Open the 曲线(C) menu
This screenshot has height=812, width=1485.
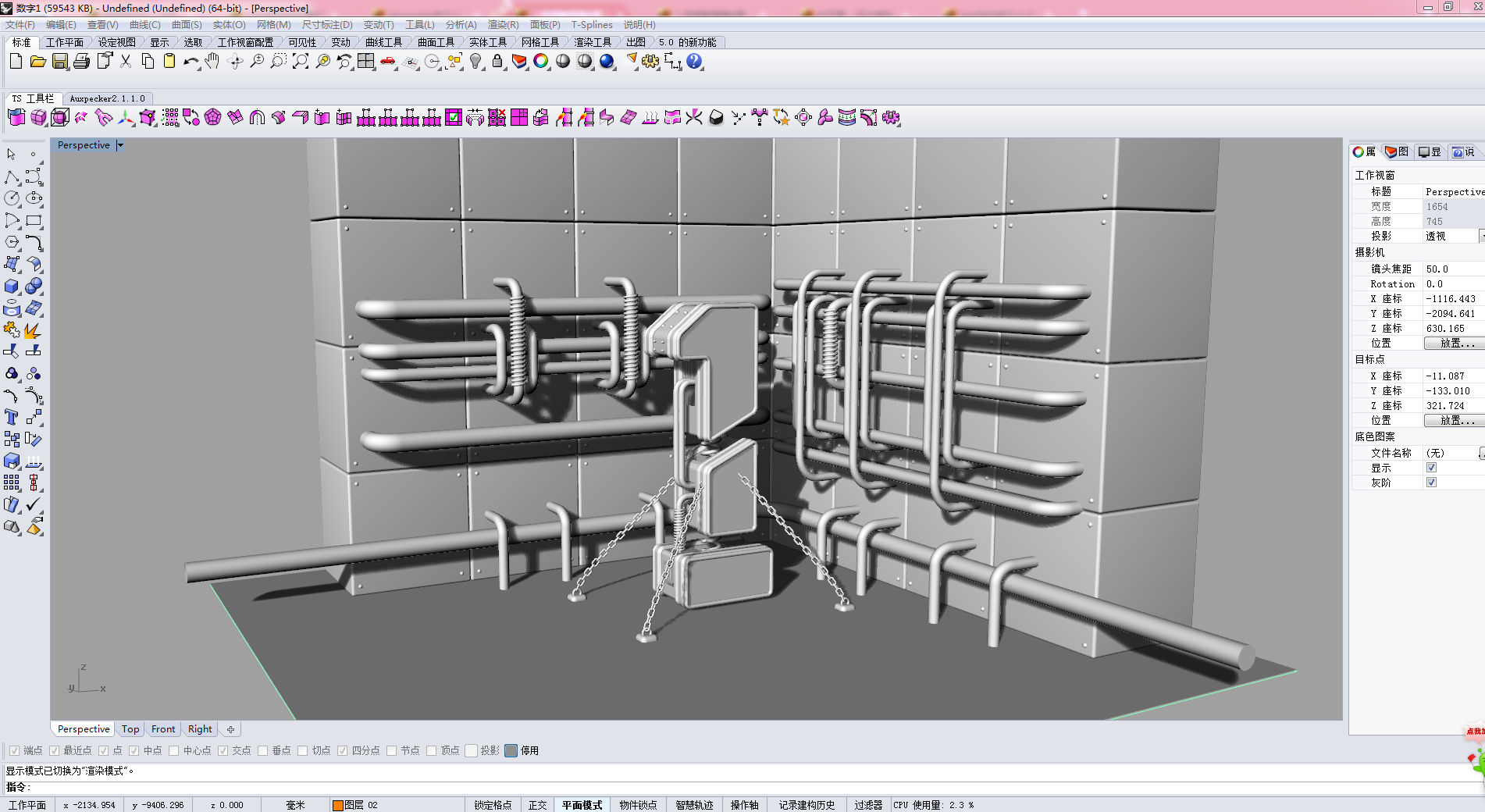pos(145,25)
